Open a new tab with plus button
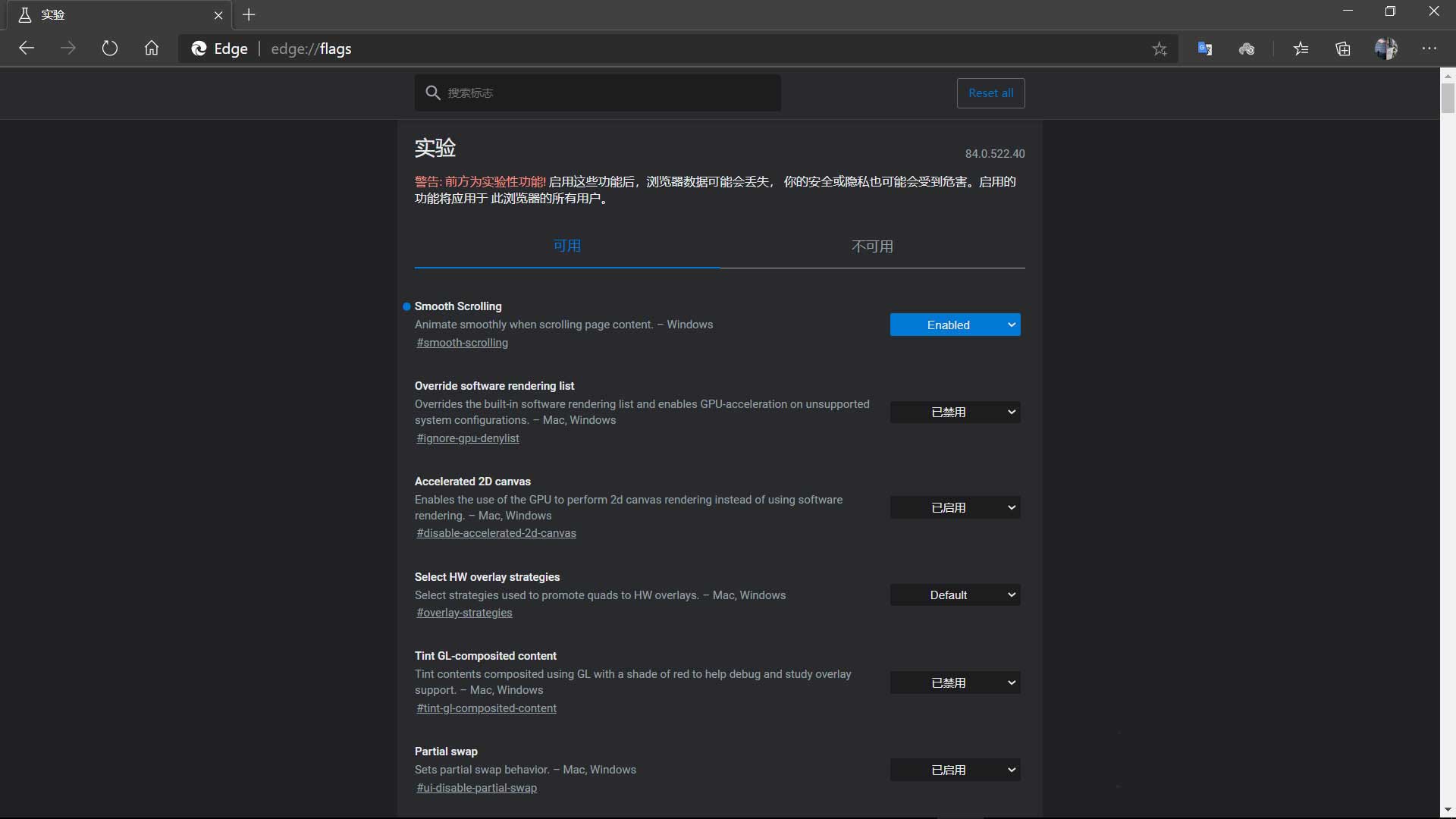The image size is (1456, 819). [x=249, y=14]
